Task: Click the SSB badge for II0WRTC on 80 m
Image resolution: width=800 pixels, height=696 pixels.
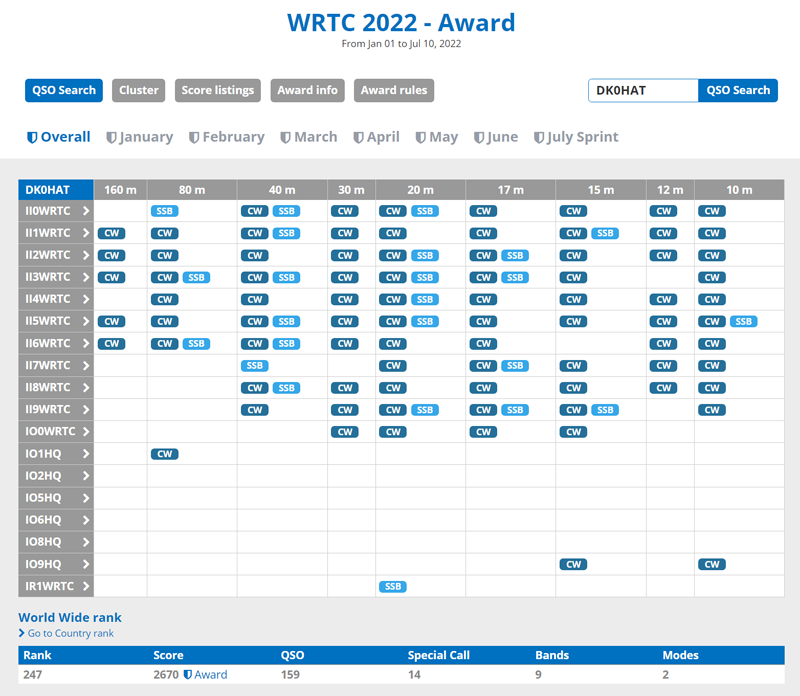Action: [x=164, y=211]
